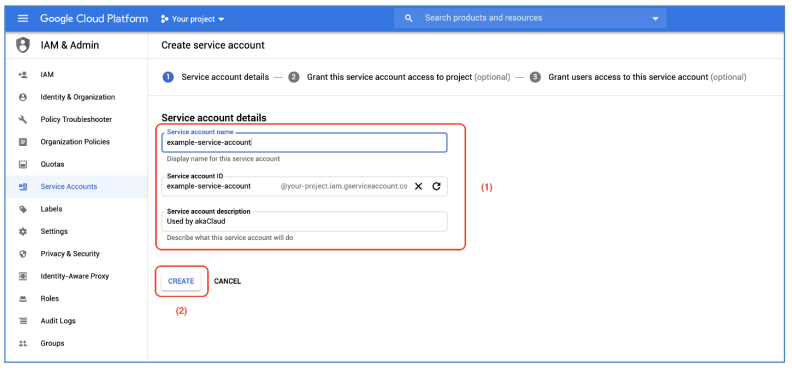Focus the Search products and resources box
The image size is (792, 372).
(530, 18)
